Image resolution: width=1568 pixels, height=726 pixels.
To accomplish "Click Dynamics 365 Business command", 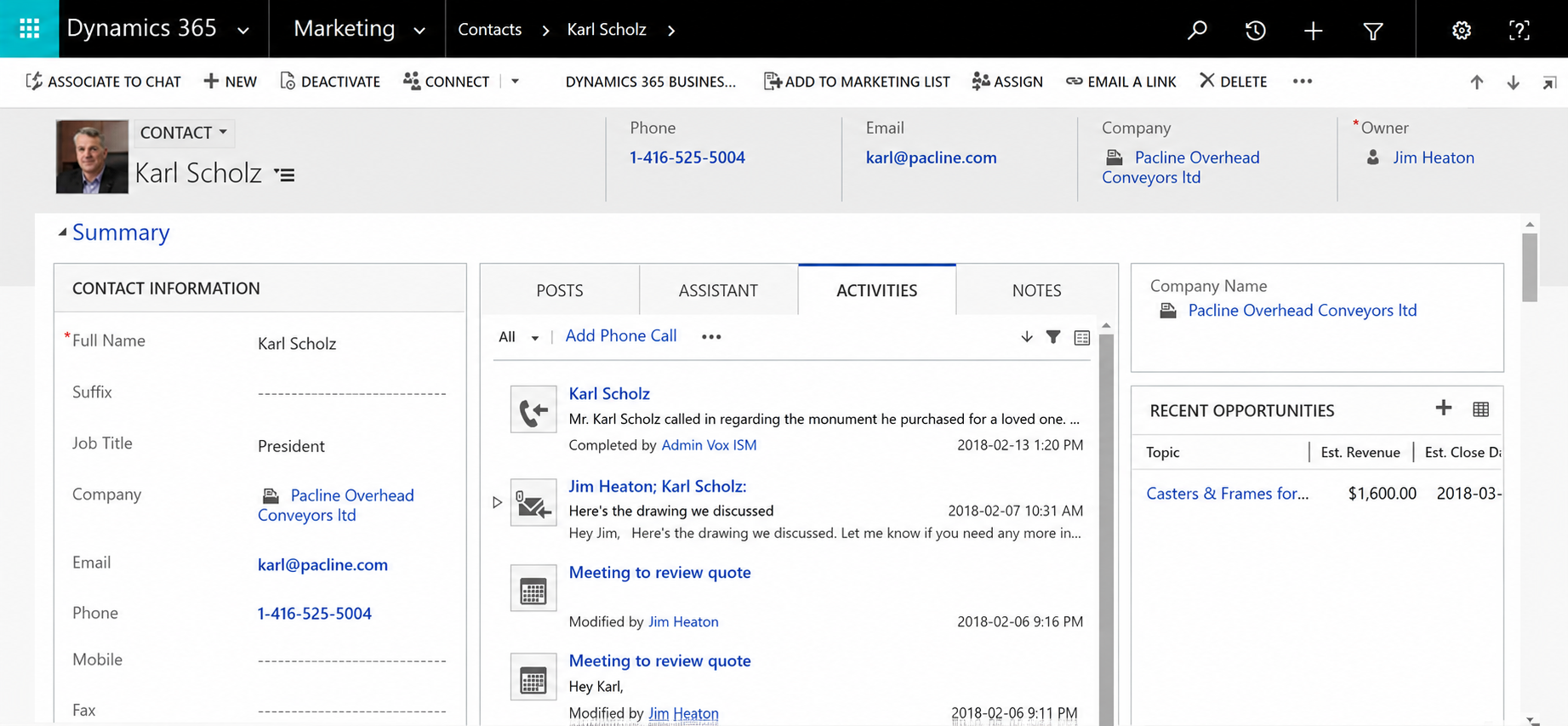I will [x=651, y=82].
